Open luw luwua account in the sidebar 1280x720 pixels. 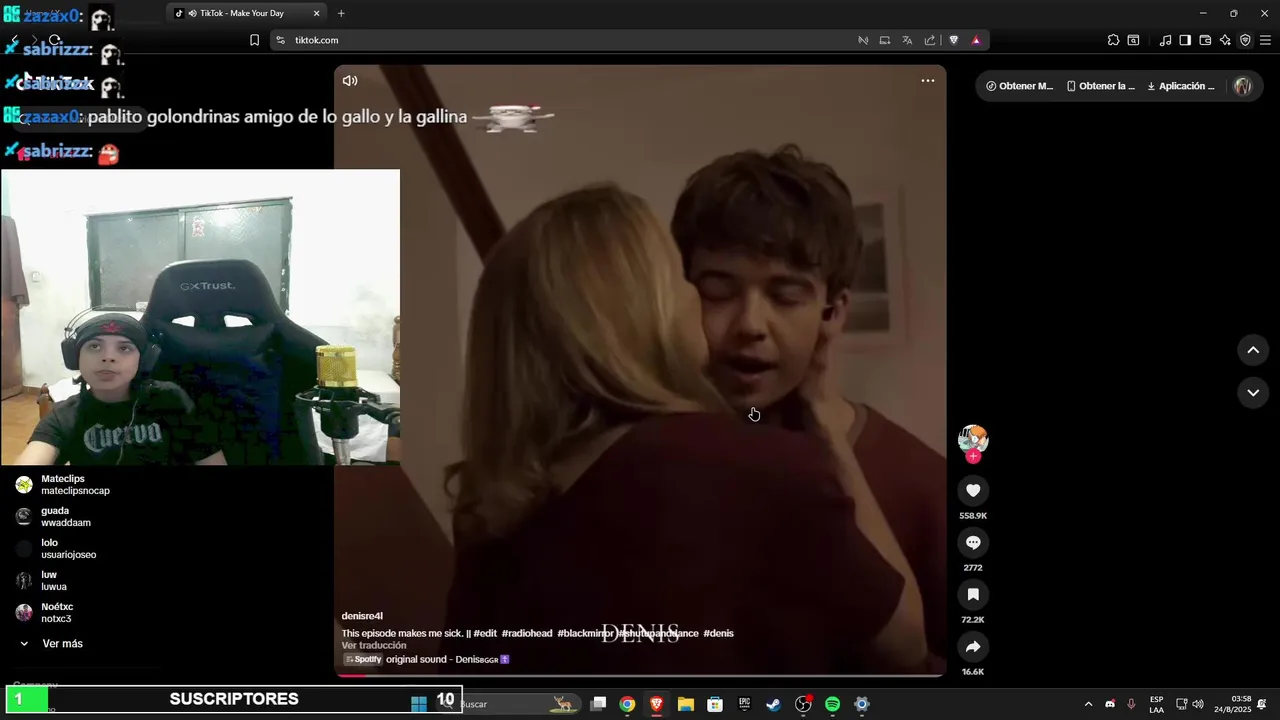pos(42,581)
